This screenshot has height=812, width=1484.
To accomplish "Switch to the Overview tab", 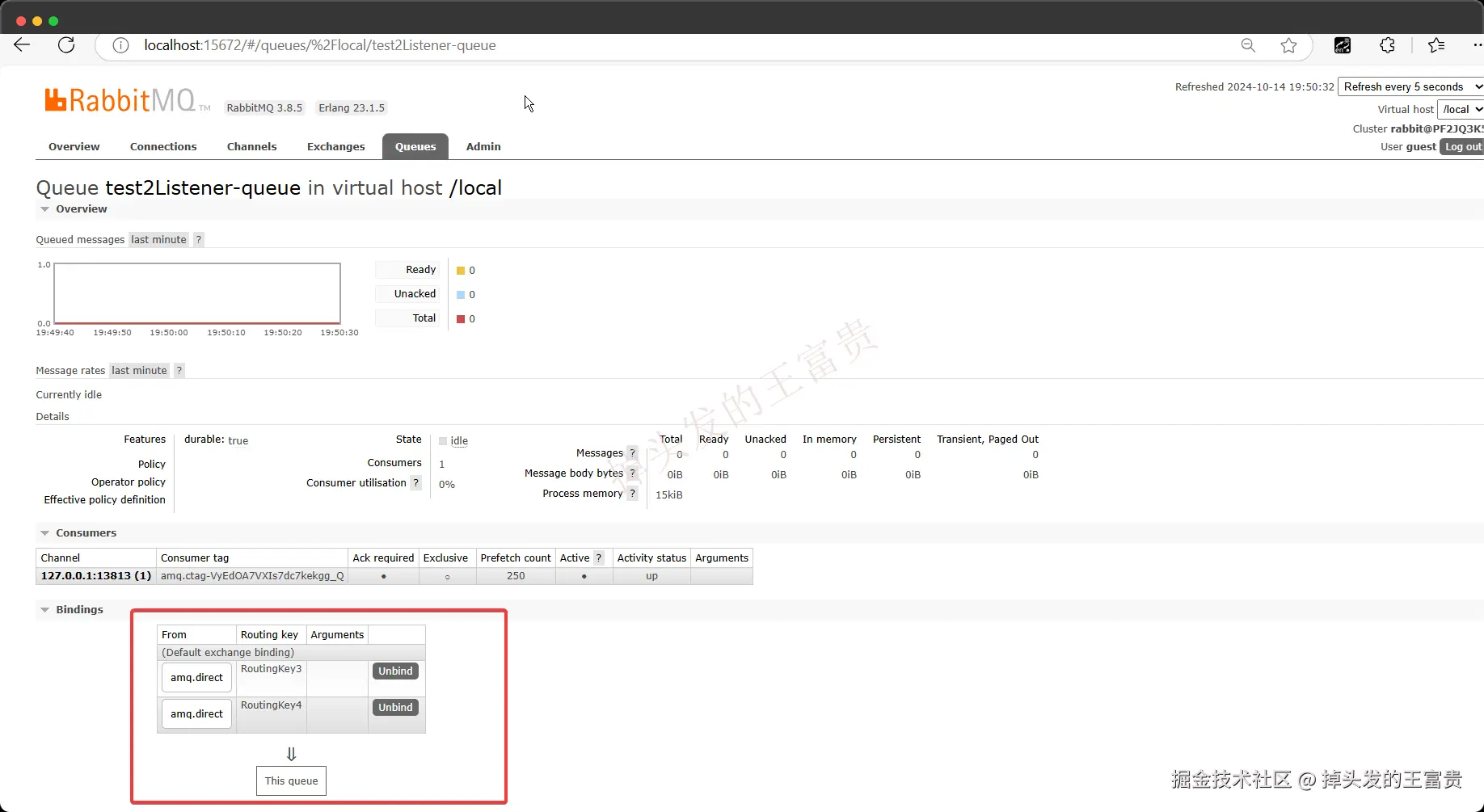I will (x=74, y=146).
